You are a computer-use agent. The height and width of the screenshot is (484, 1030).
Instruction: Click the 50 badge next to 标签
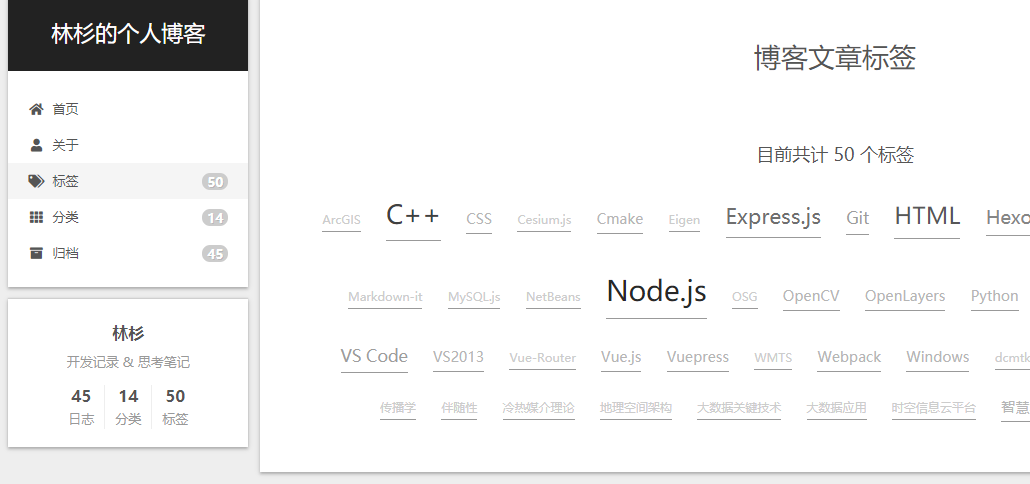pos(215,182)
